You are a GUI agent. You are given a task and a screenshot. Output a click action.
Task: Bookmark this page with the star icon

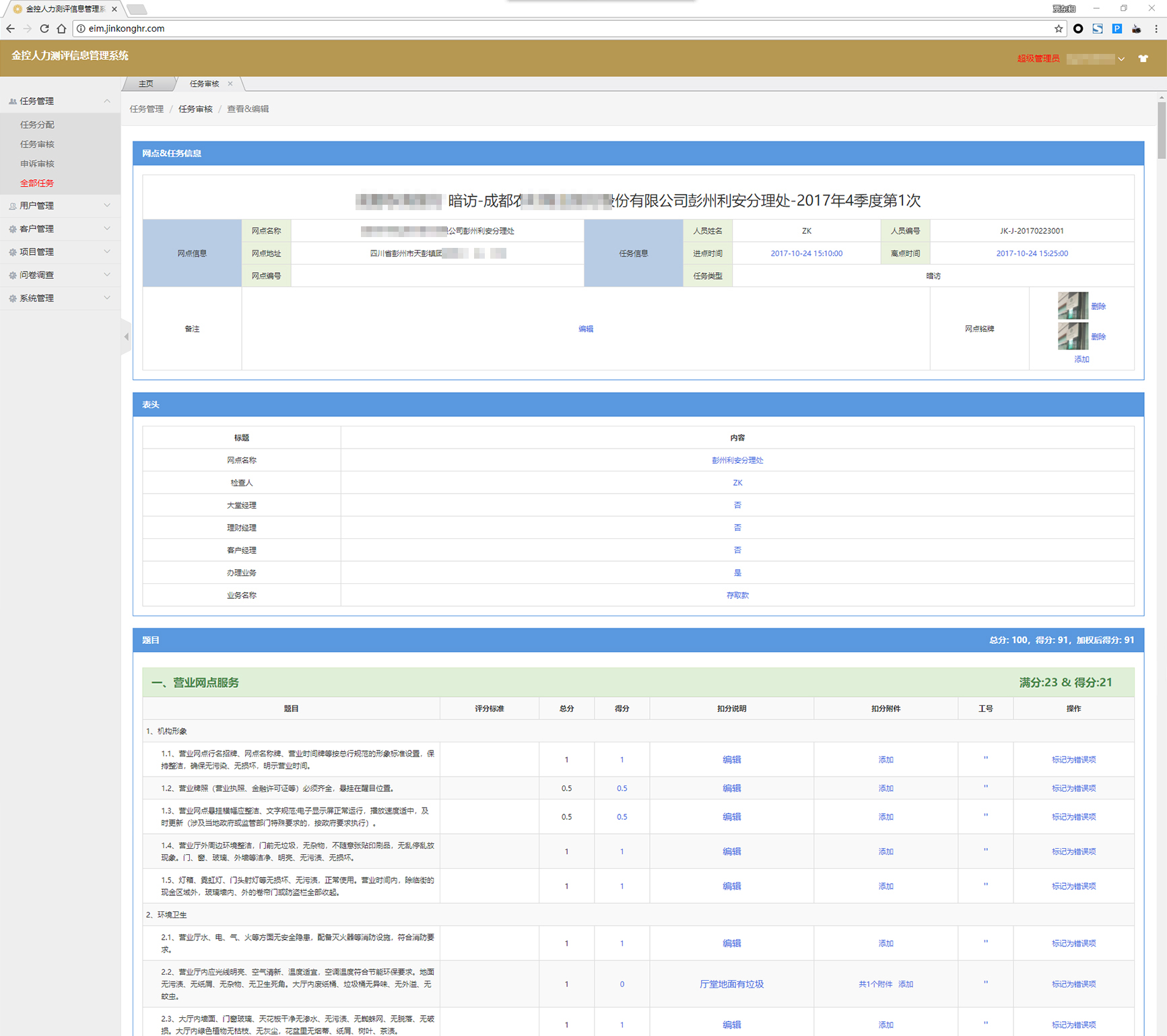click(1058, 28)
